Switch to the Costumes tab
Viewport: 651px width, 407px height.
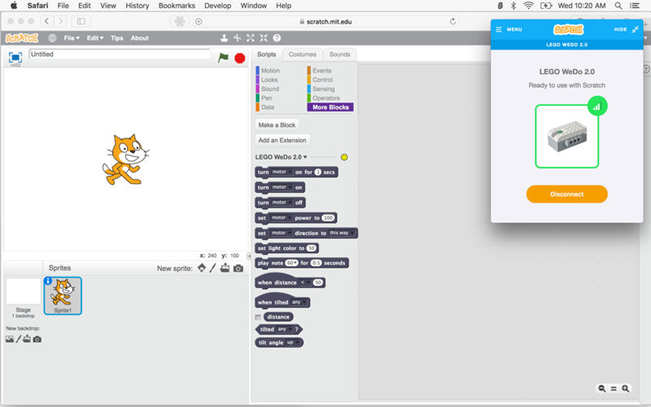302,54
